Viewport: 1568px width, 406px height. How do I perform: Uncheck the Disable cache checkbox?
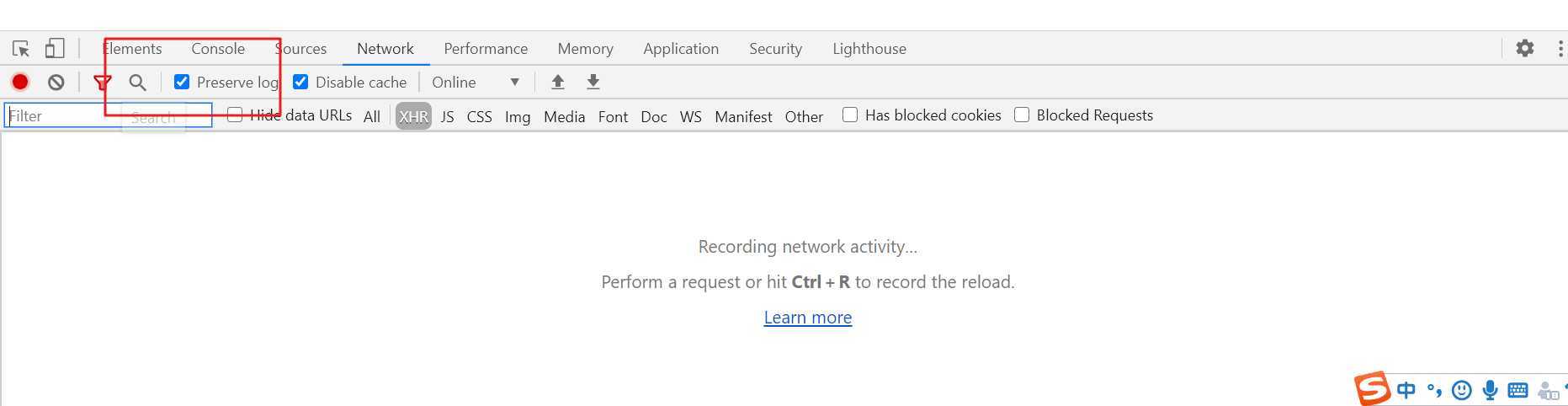pyautogui.click(x=300, y=82)
